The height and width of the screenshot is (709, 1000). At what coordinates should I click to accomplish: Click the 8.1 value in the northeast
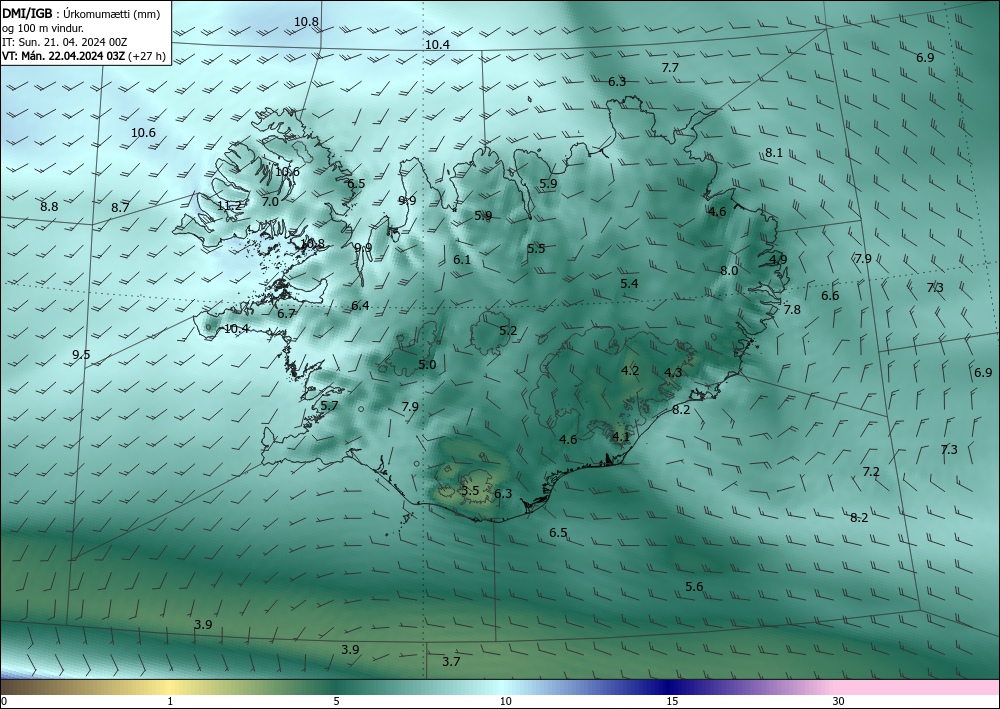[774, 153]
